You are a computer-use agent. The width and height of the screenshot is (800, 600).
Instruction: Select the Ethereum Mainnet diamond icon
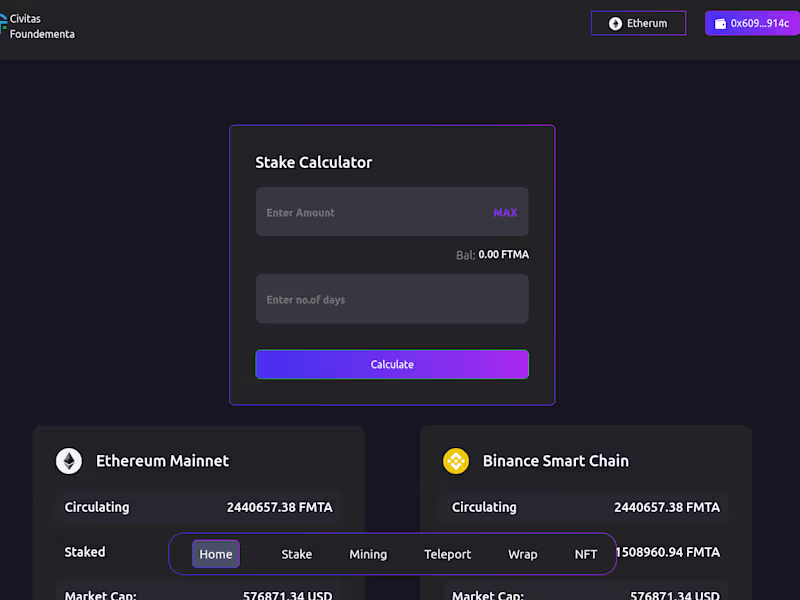point(68,461)
